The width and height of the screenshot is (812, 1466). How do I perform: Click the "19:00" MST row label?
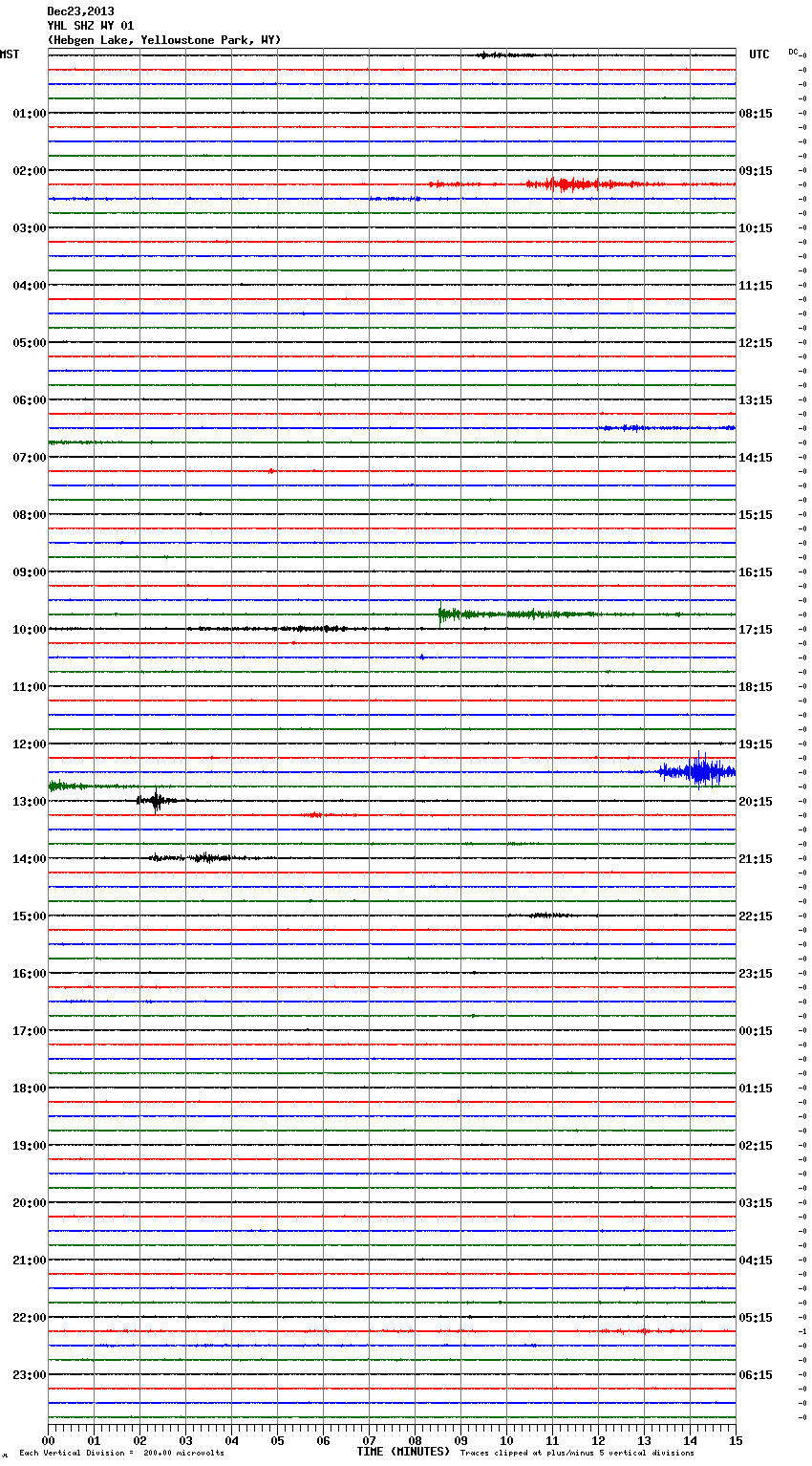click(30, 1146)
